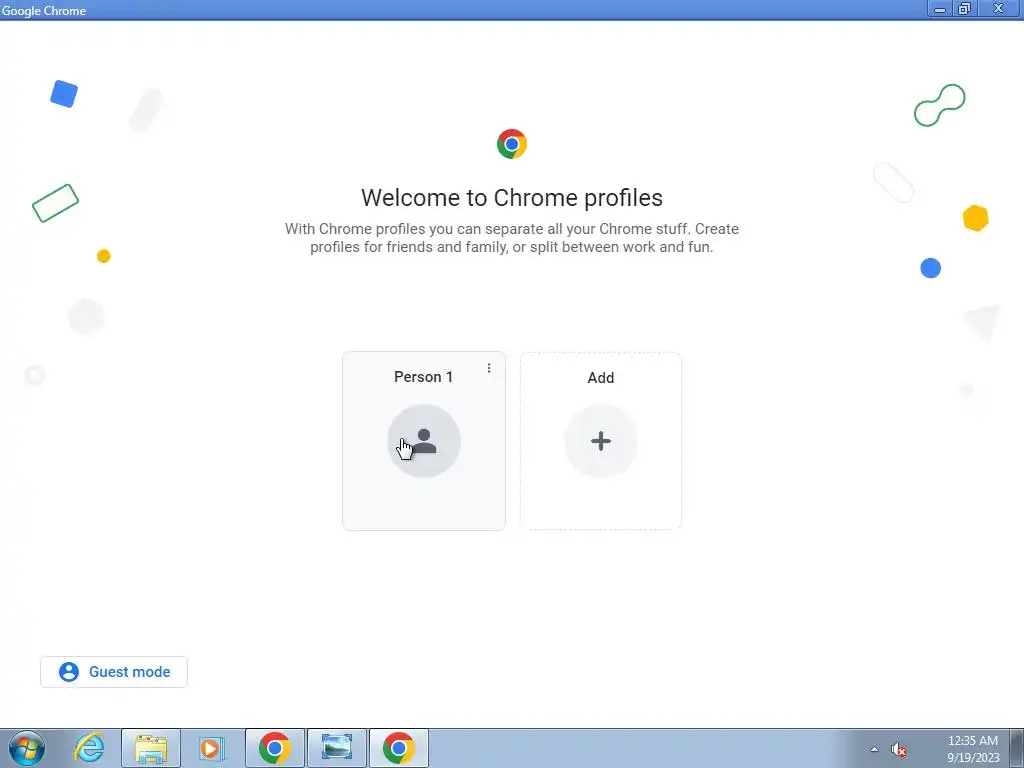
Task: Click the Add card label
Action: coord(601,377)
